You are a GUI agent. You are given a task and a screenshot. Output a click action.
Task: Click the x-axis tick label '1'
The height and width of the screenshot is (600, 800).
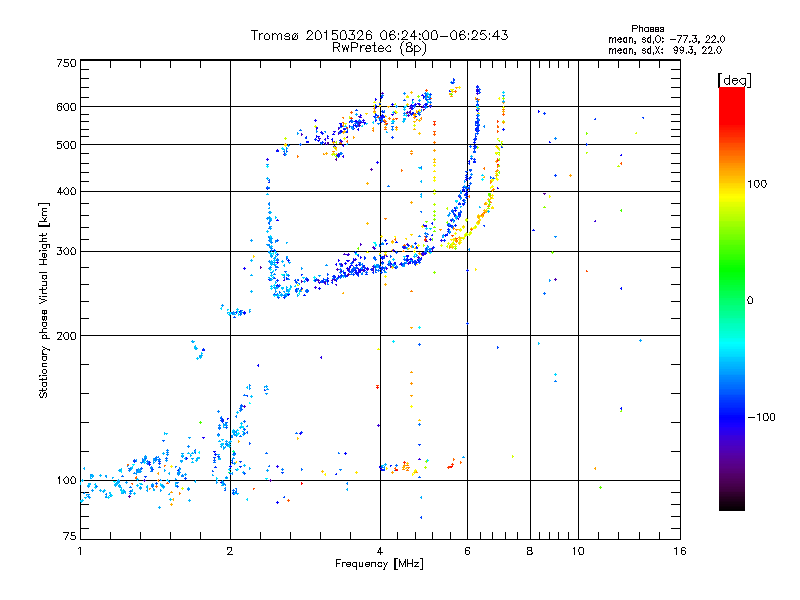pyautogui.click(x=80, y=551)
